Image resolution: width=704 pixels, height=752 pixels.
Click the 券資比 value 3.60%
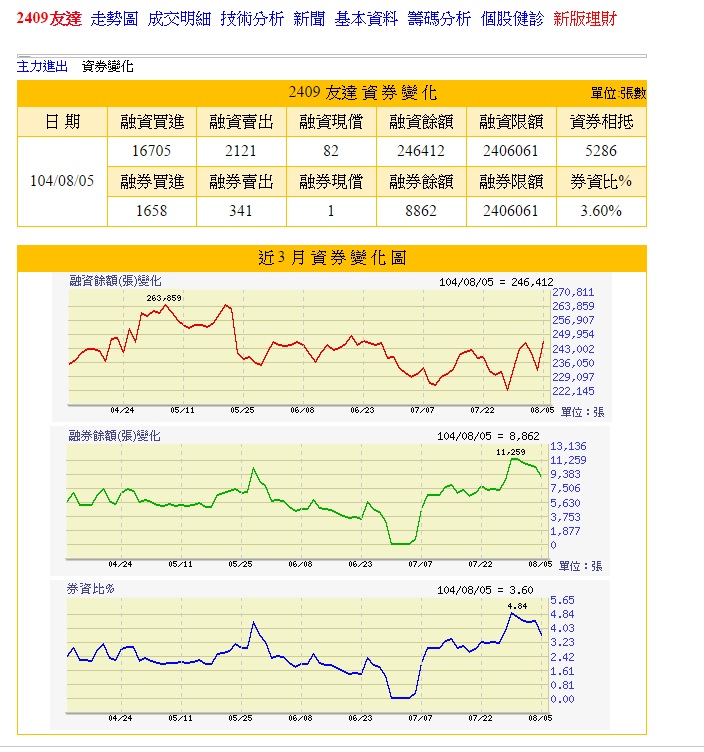point(601,211)
